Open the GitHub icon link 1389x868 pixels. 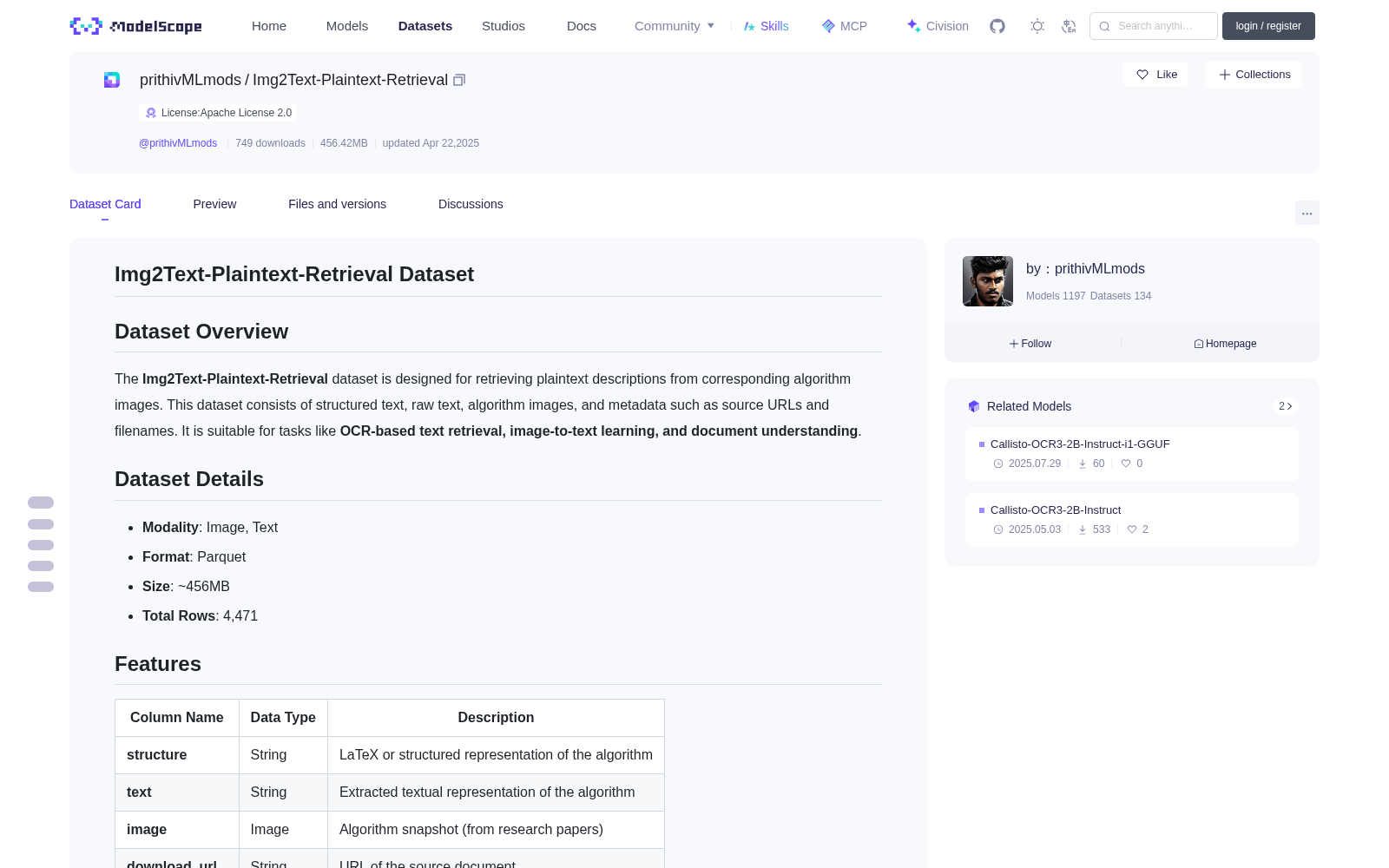point(997,26)
